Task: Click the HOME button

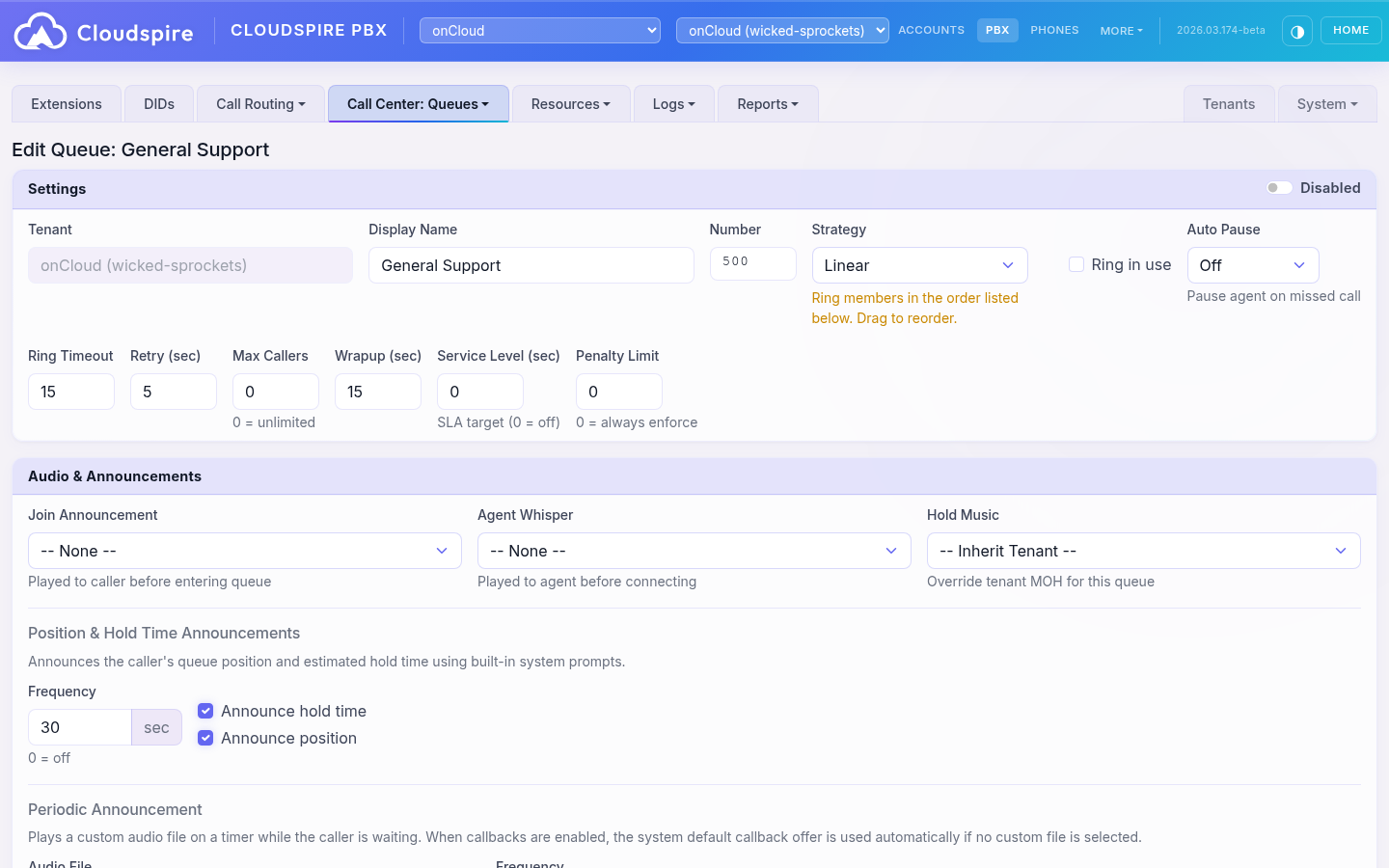Action: click(x=1350, y=31)
